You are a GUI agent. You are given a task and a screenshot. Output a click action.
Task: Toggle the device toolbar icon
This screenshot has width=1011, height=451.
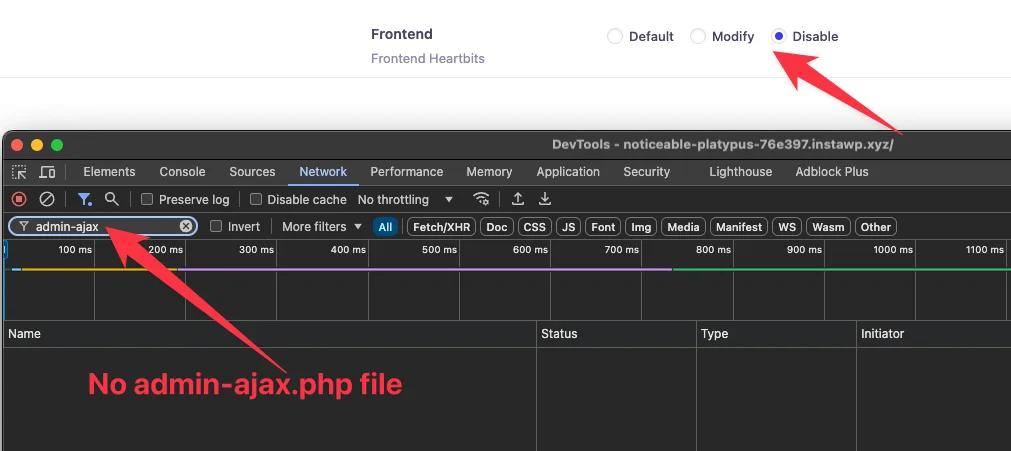tap(47, 172)
